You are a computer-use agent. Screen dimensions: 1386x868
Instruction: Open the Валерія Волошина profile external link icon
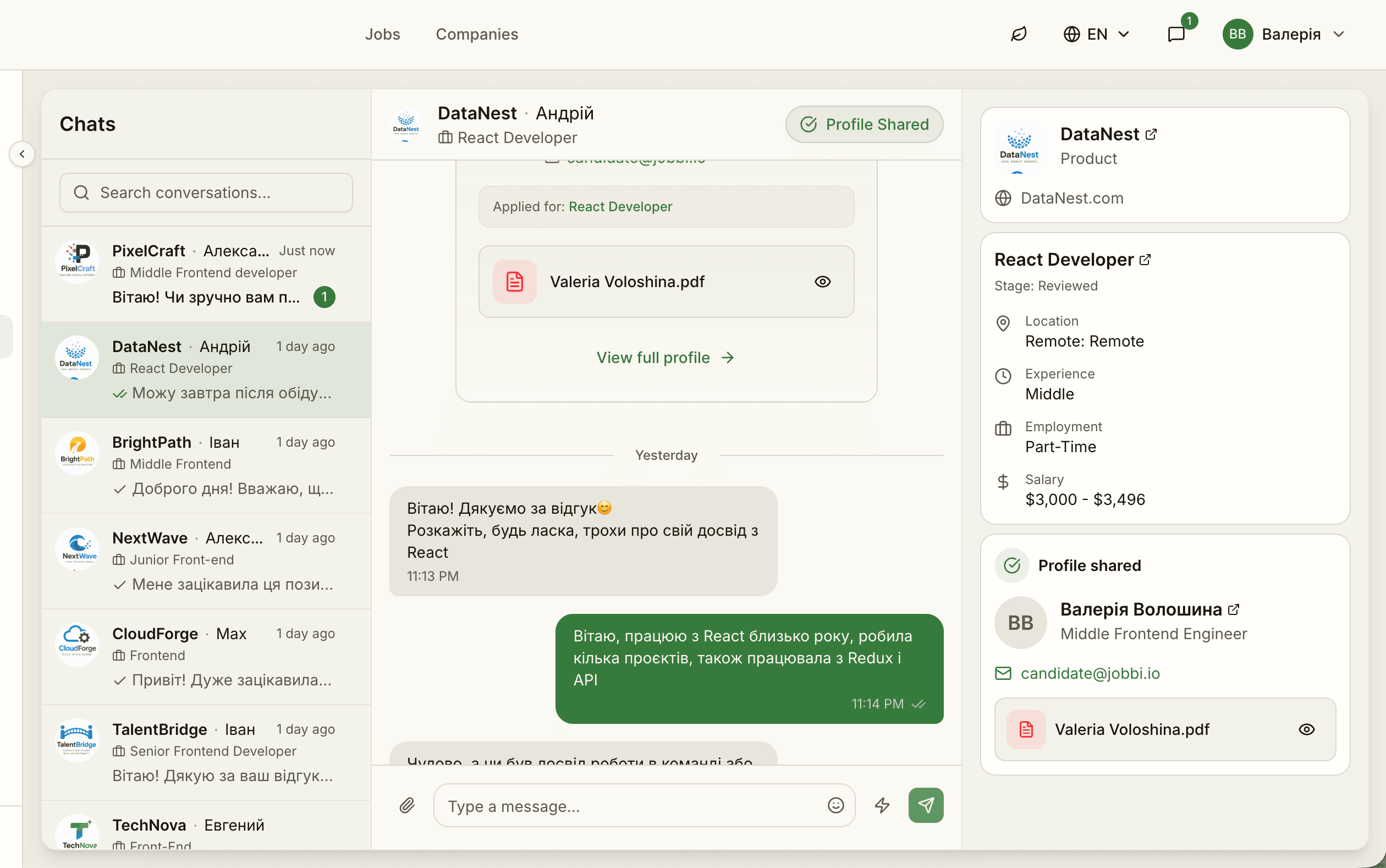pos(1233,609)
